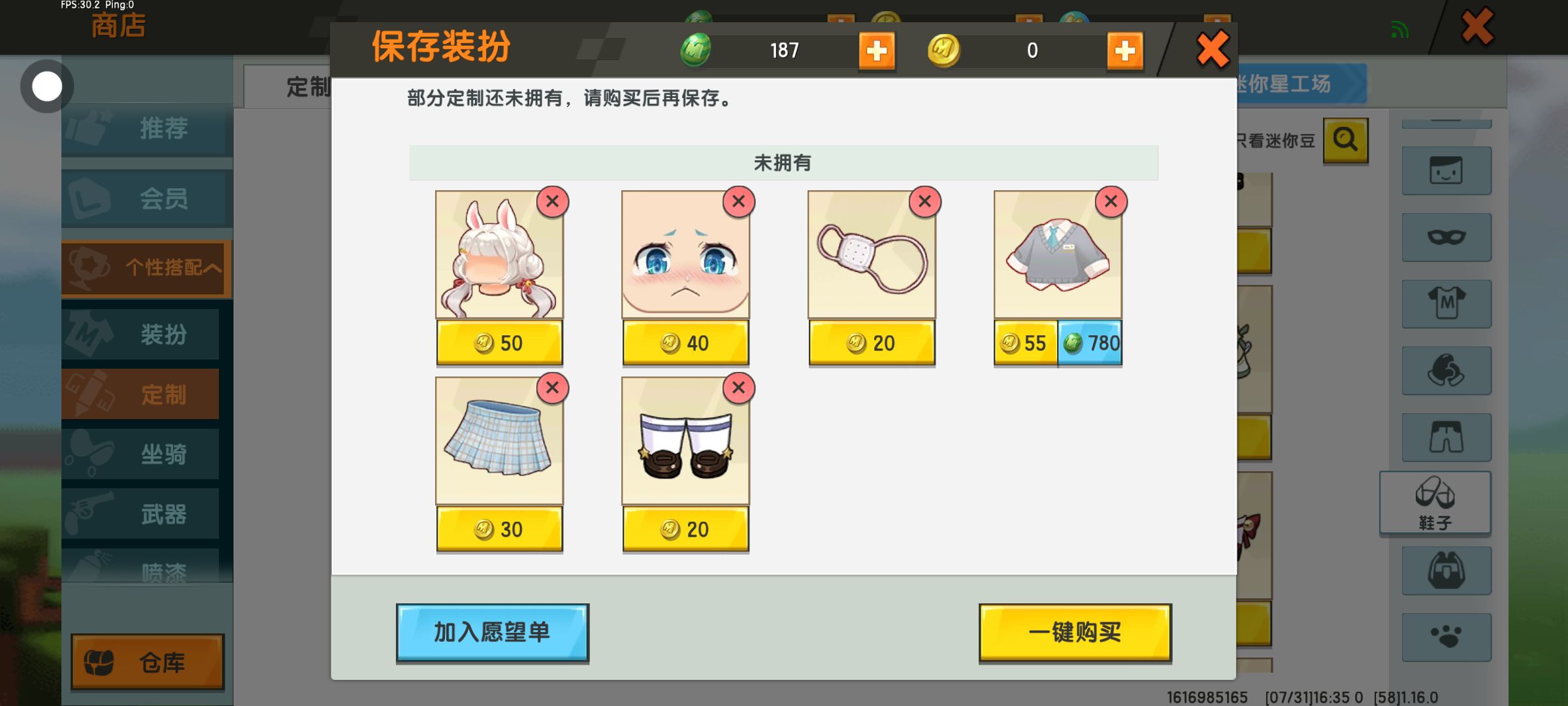The image size is (1568, 706).
Task: Click the 加入愿望单 button
Action: (493, 632)
